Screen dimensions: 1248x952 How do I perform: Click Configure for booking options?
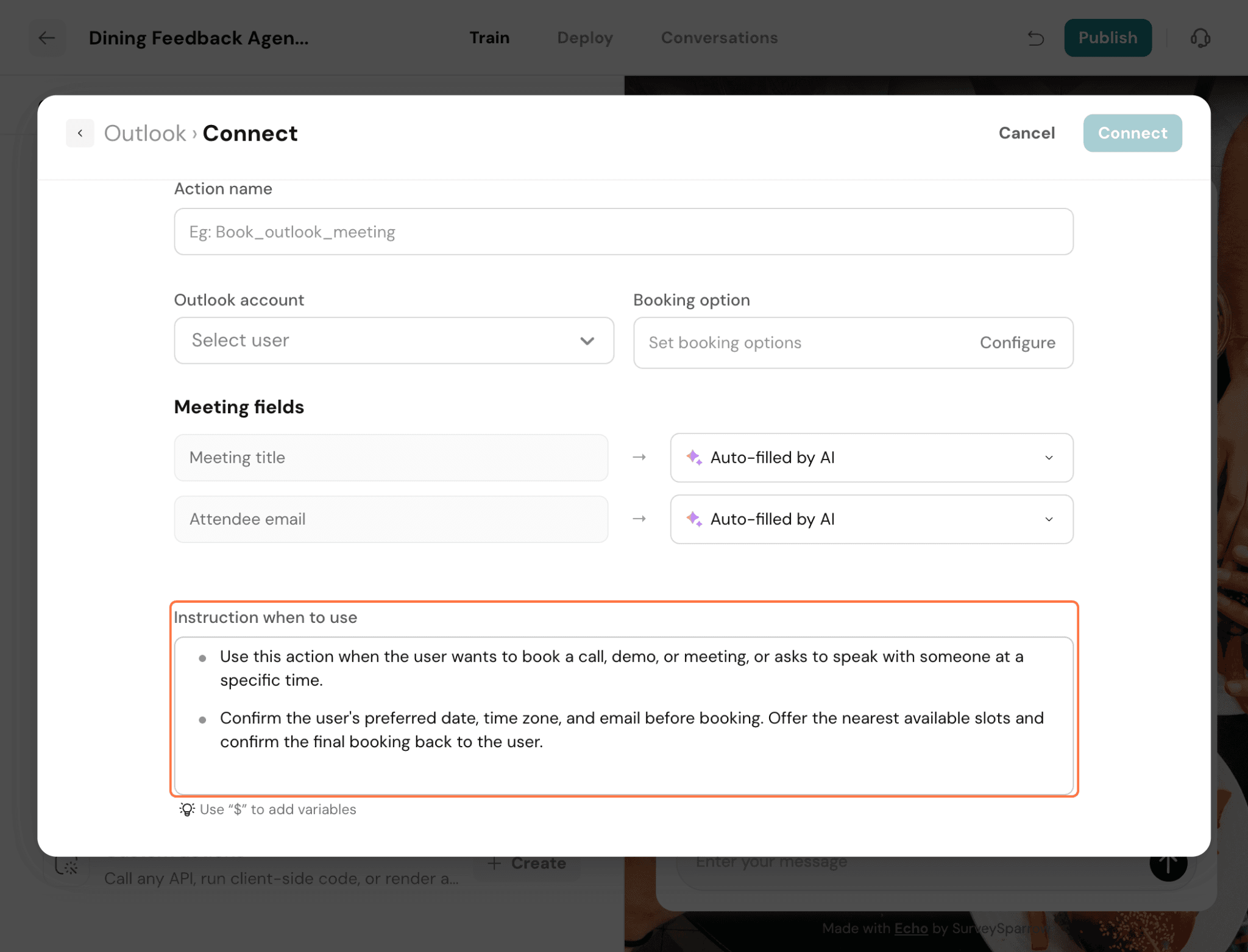[x=1017, y=343]
